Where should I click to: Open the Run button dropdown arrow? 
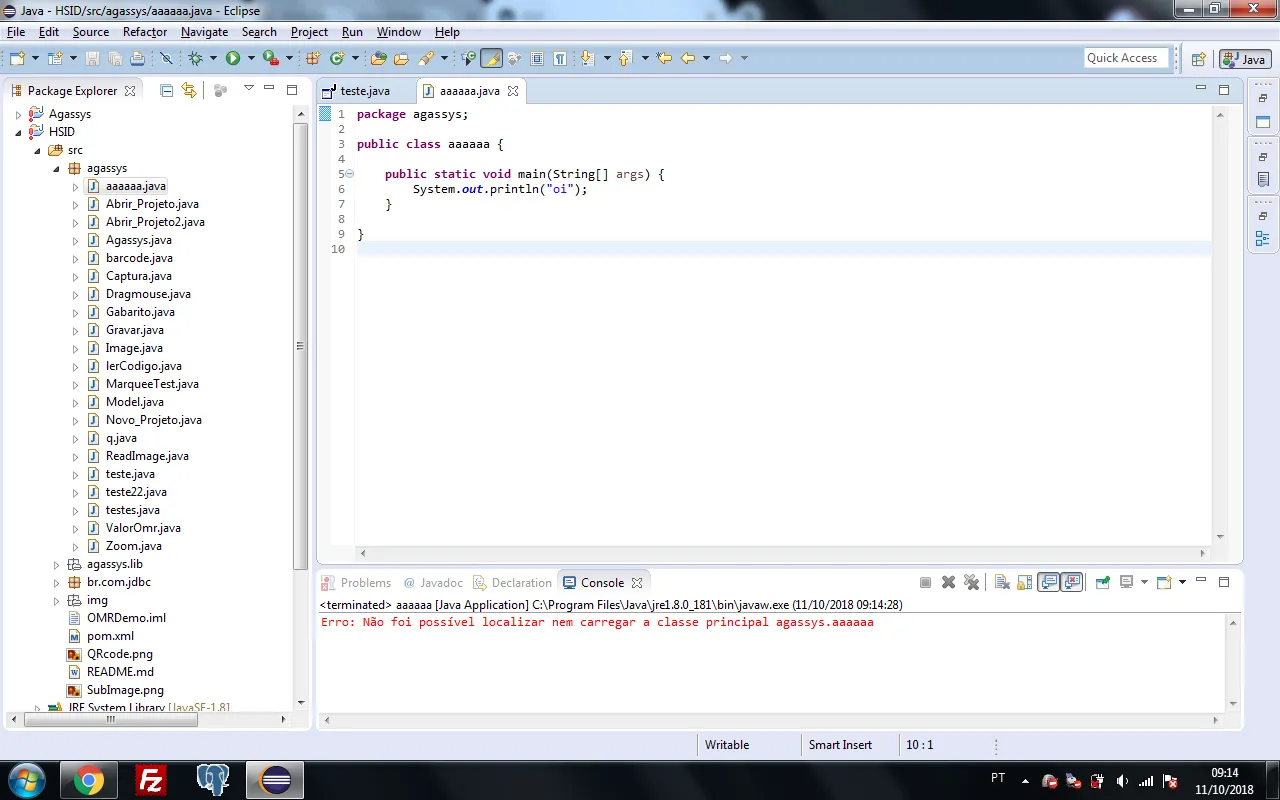tap(249, 59)
